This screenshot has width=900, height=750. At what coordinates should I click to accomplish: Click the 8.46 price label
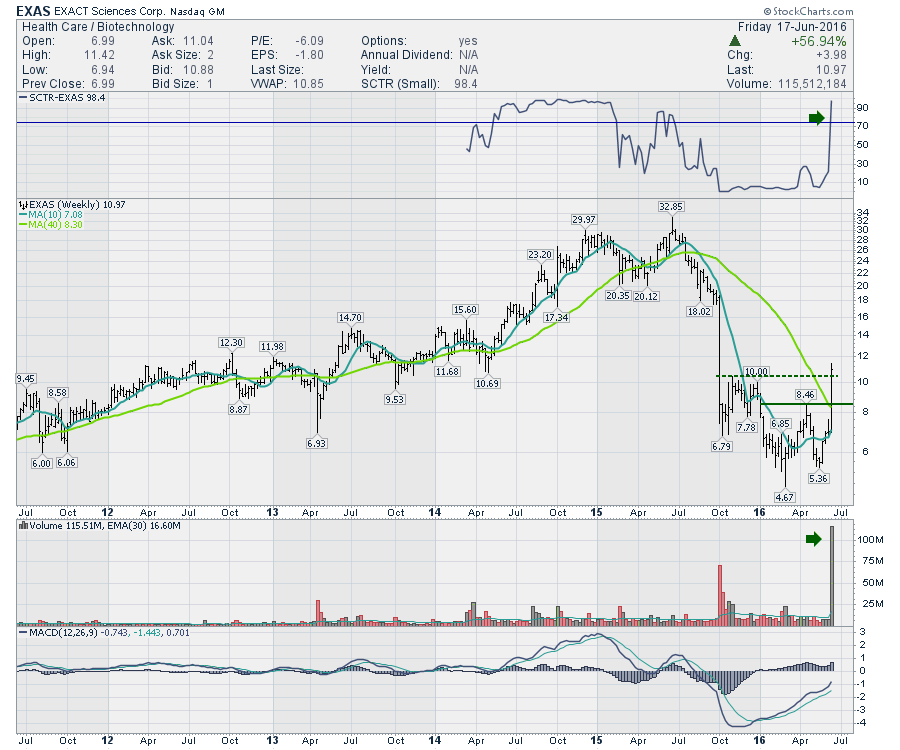tap(805, 394)
